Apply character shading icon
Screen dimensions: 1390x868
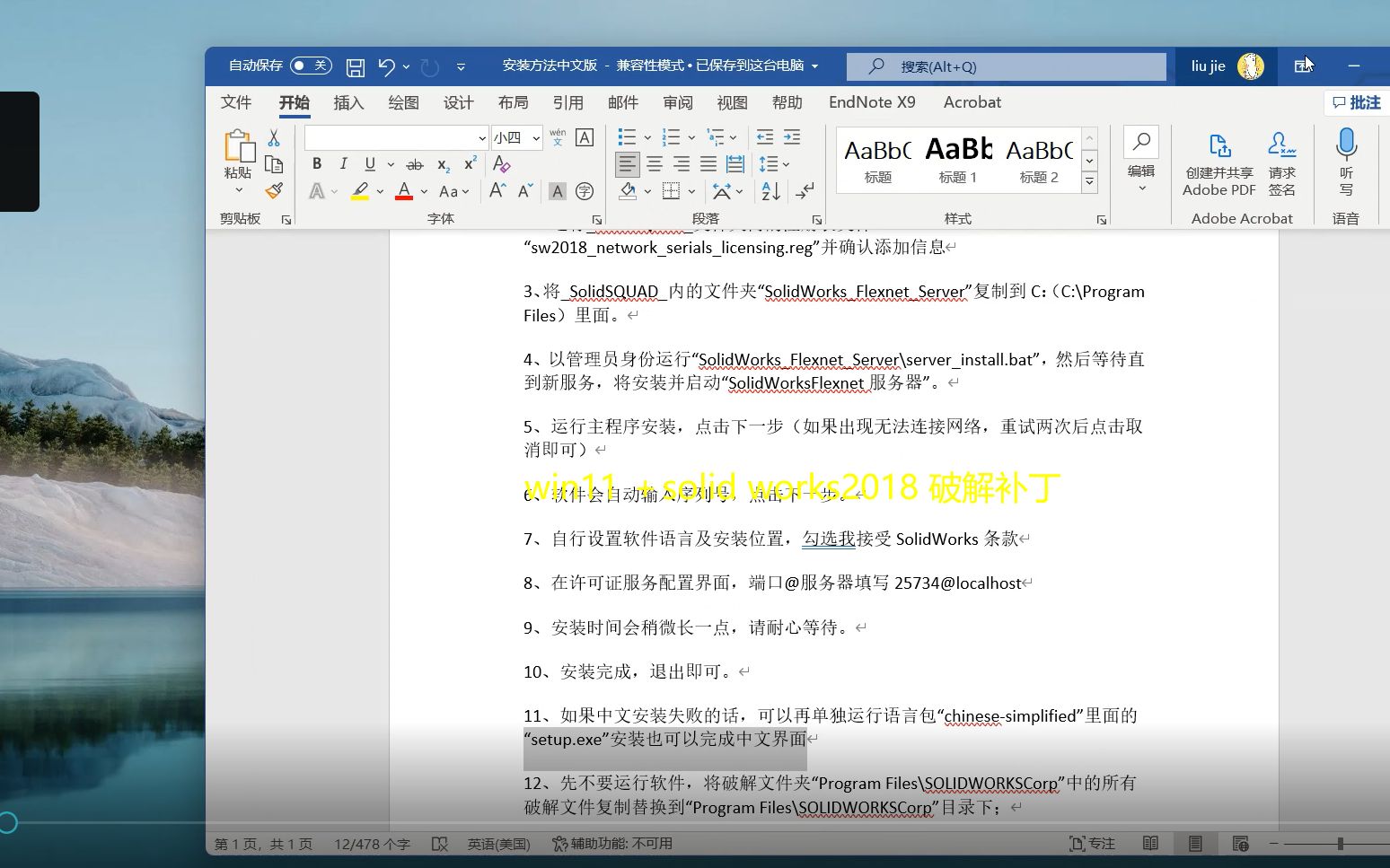[x=558, y=191]
